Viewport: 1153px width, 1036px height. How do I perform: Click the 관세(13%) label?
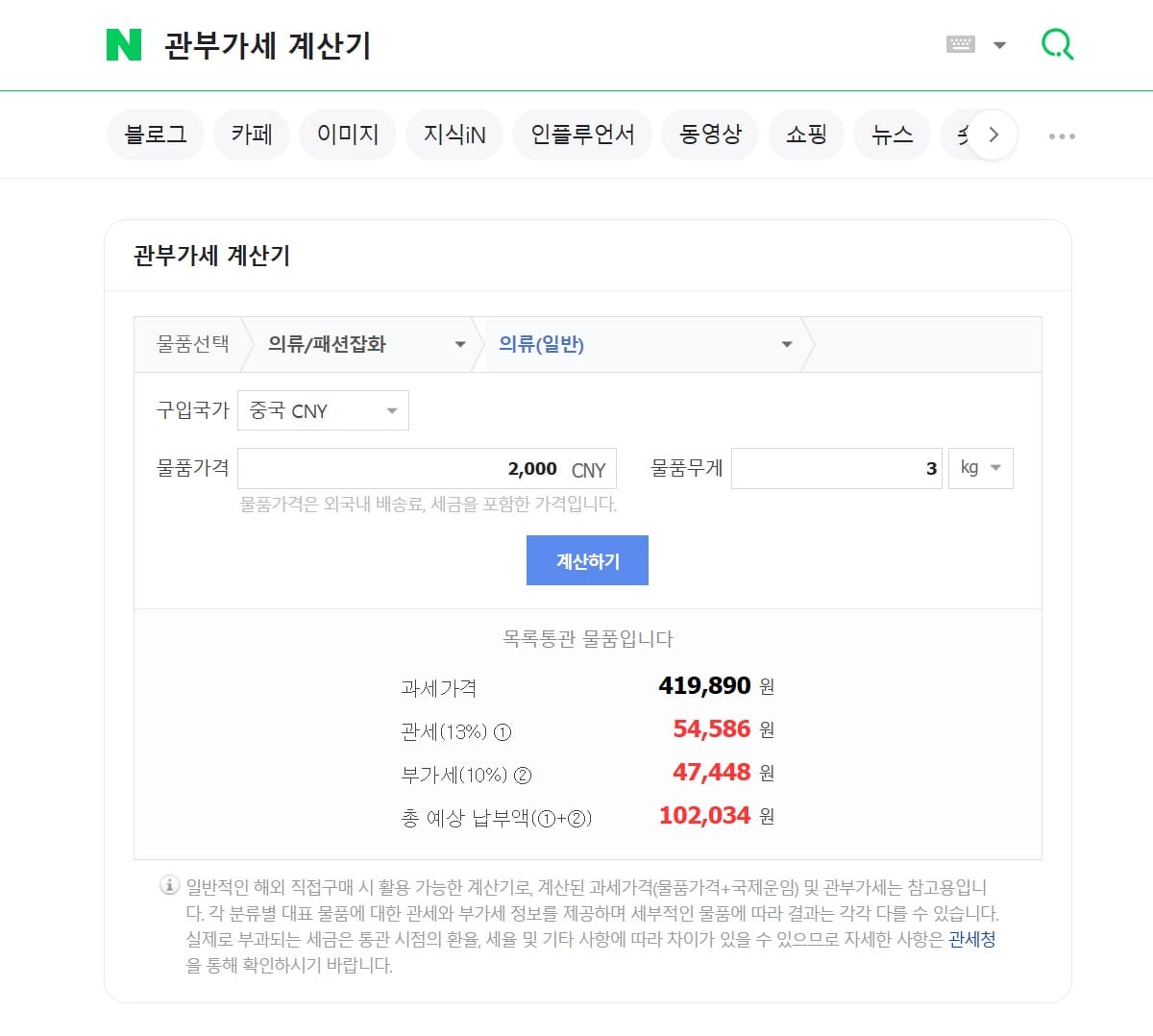click(456, 731)
